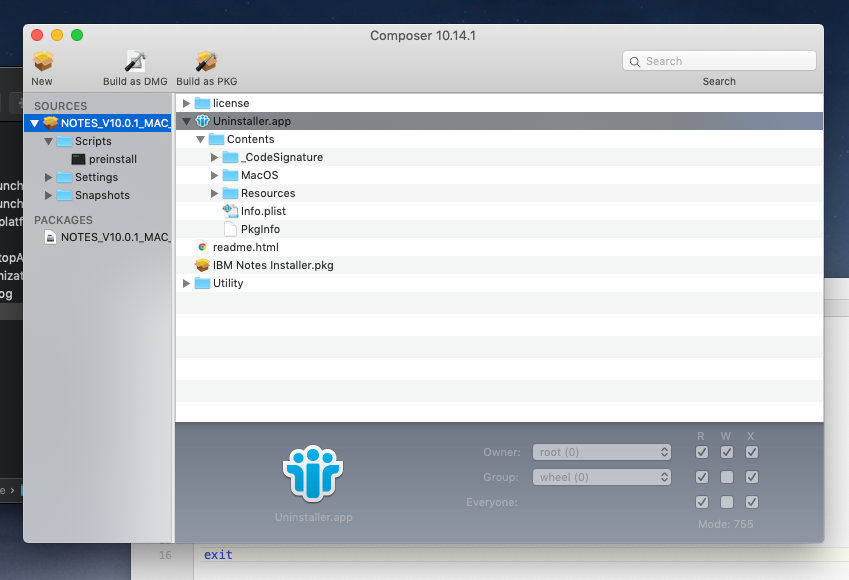Click the MacOS folder icon

click(230, 175)
